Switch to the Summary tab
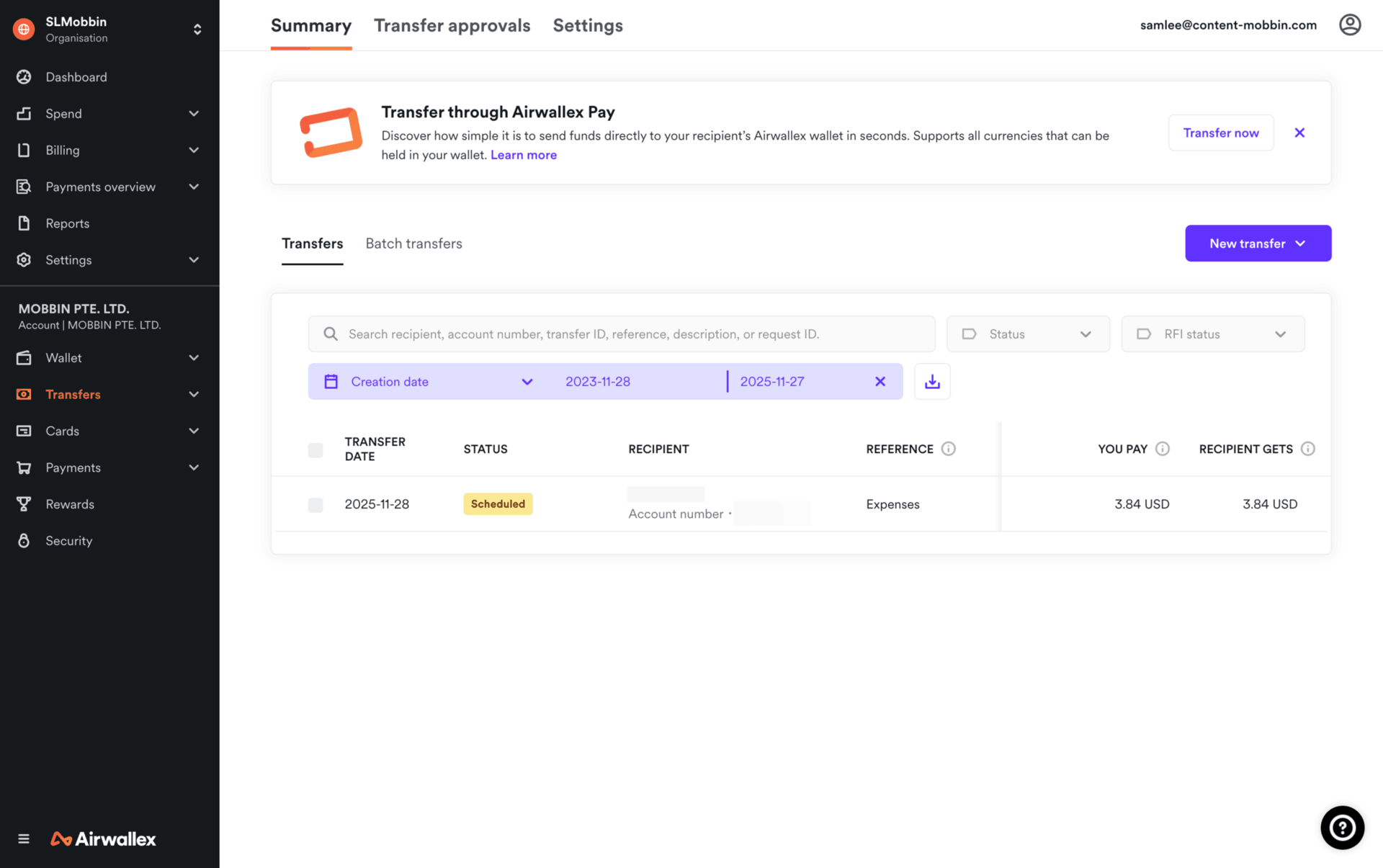 pos(311,25)
